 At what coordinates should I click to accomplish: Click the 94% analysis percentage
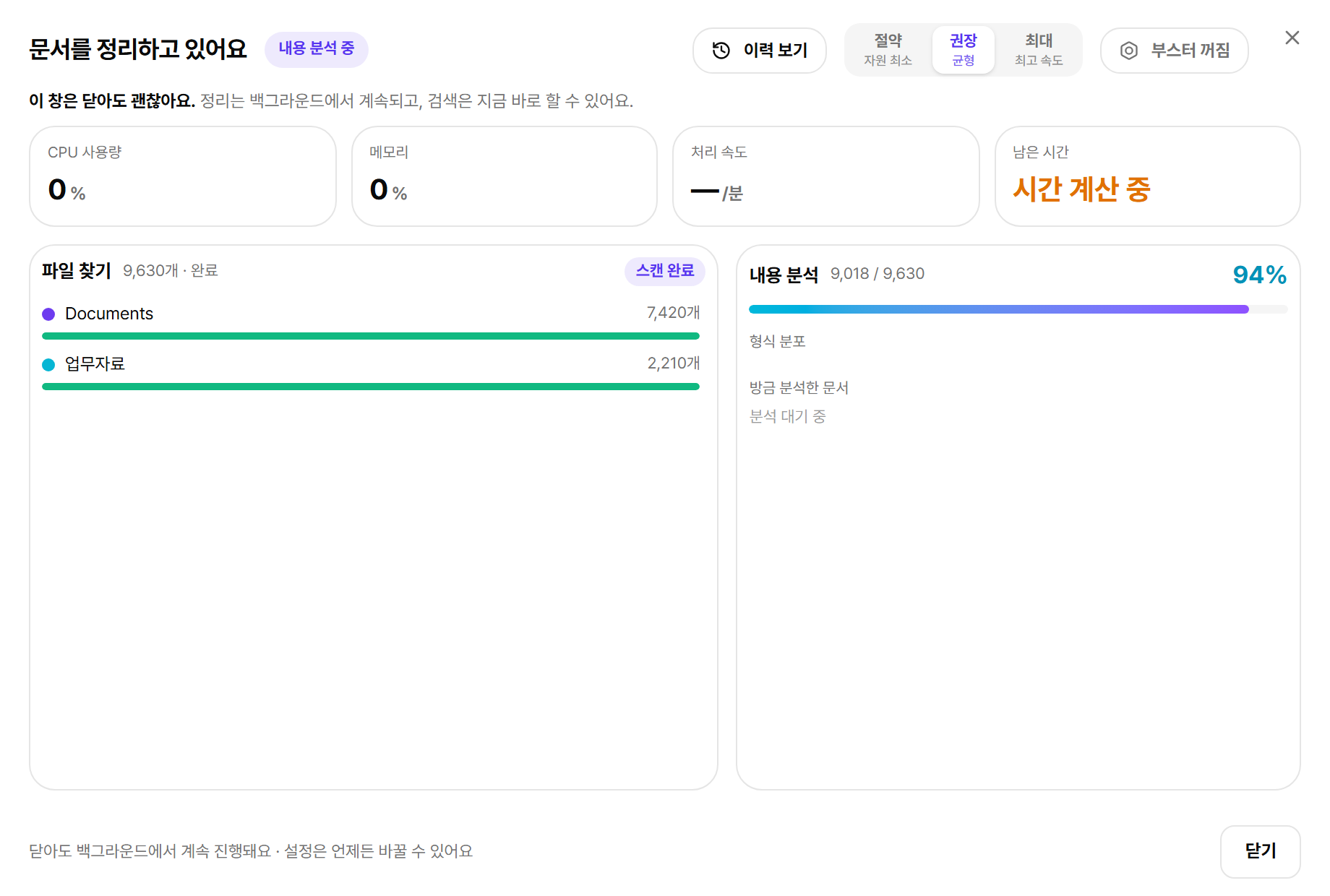pos(1259,275)
